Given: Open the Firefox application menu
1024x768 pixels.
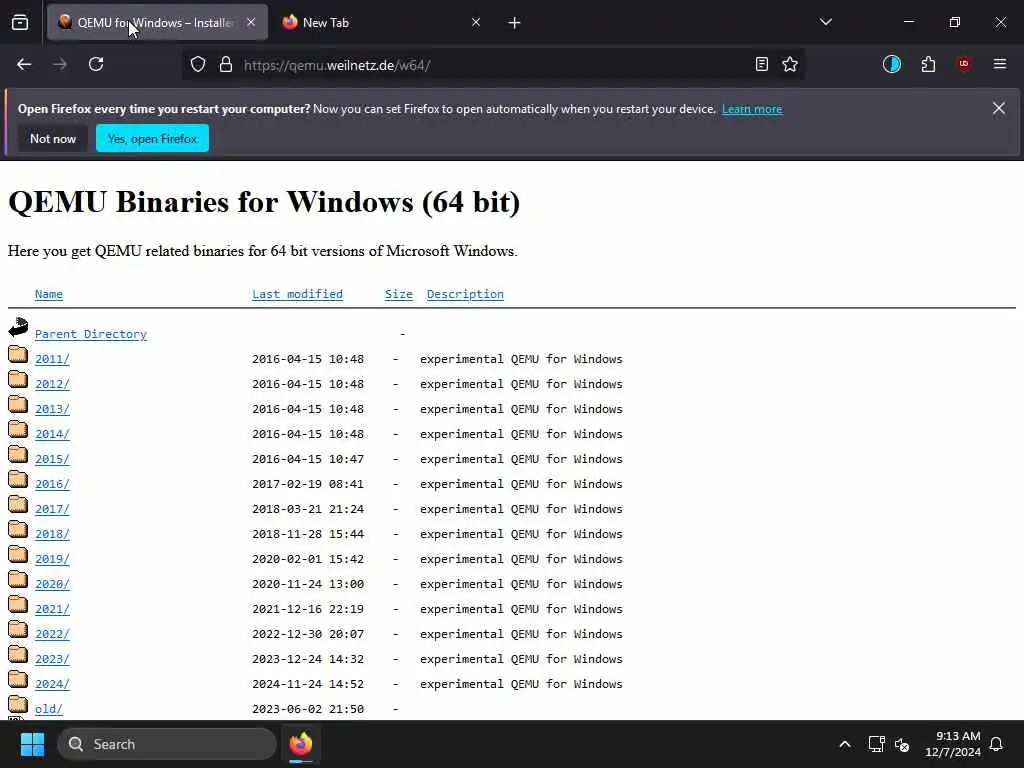Looking at the screenshot, I should coord(1000,64).
